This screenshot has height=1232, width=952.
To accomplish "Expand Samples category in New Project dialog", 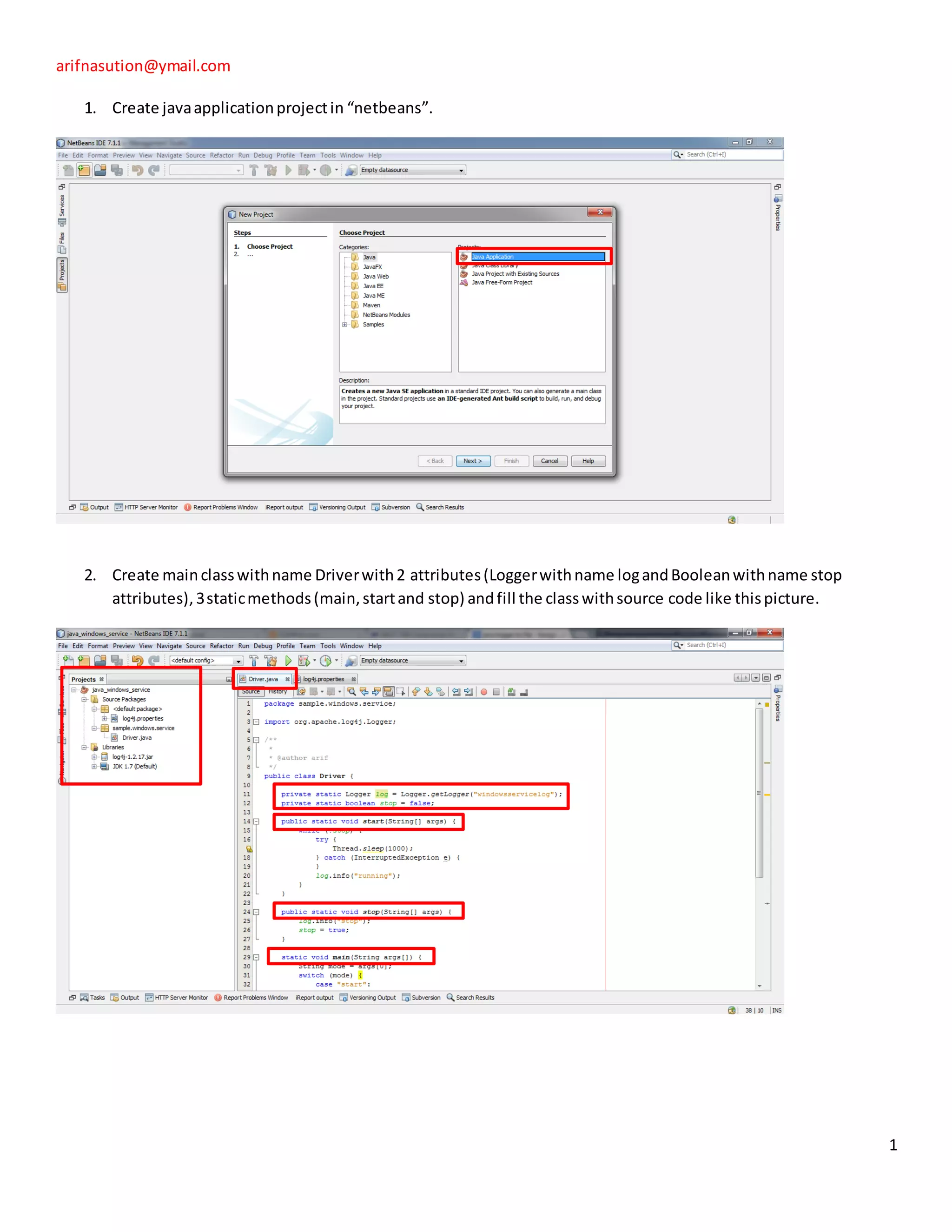I will (344, 325).
